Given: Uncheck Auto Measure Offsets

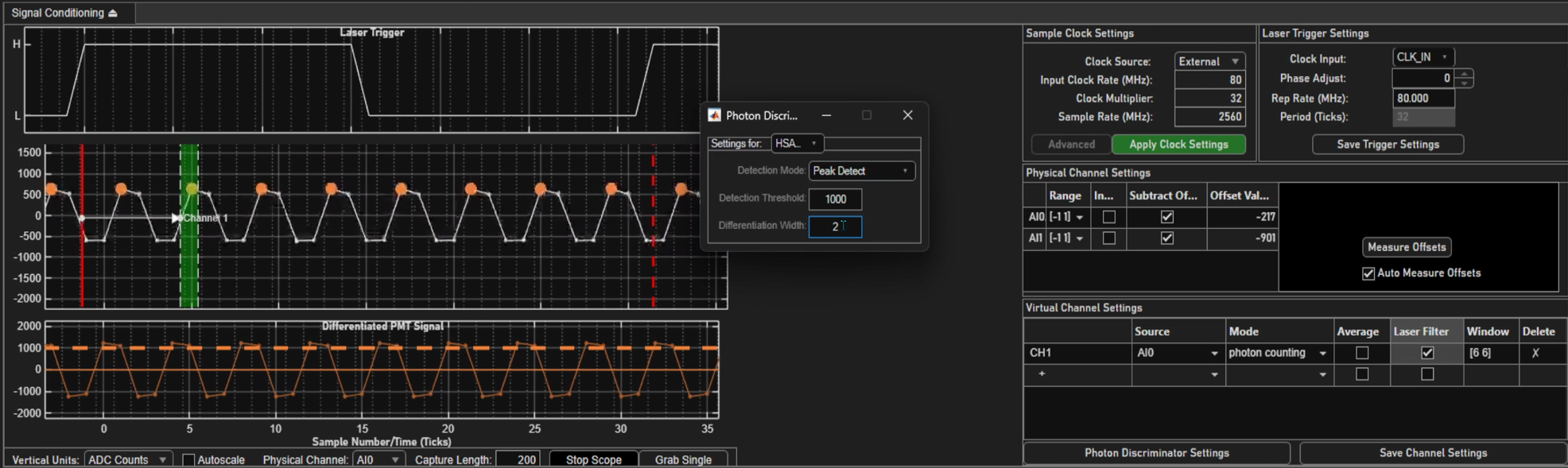Looking at the screenshot, I should click(x=1368, y=273).
